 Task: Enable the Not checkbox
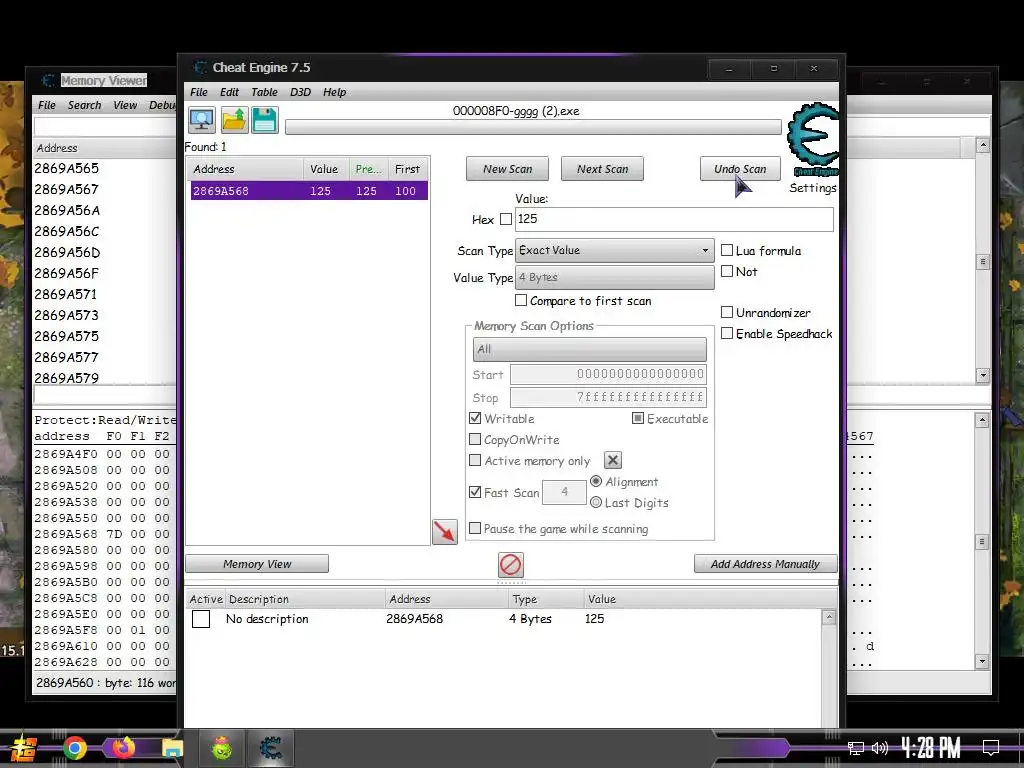727,271
